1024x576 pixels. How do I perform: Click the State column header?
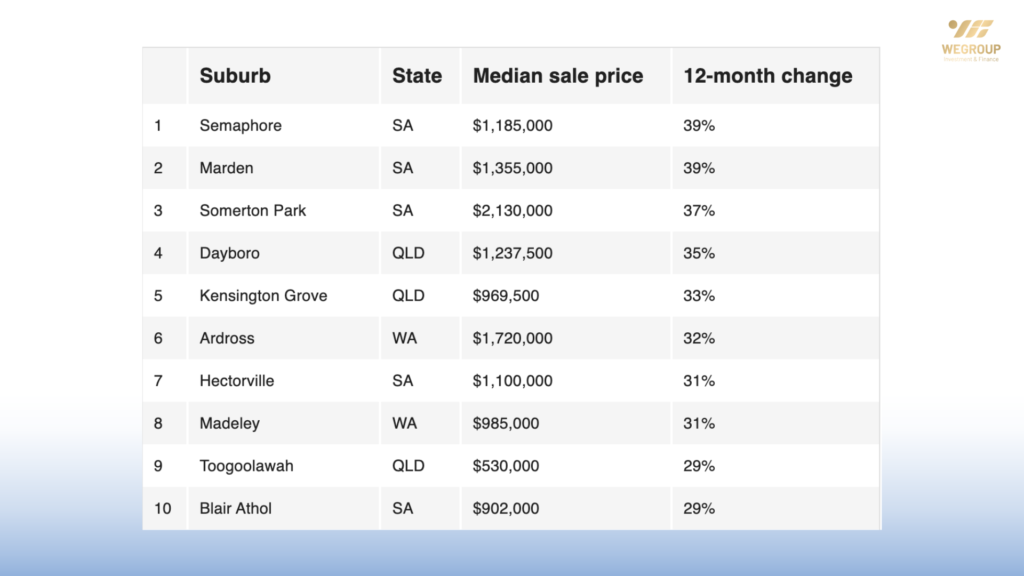[x=417, y=76]
